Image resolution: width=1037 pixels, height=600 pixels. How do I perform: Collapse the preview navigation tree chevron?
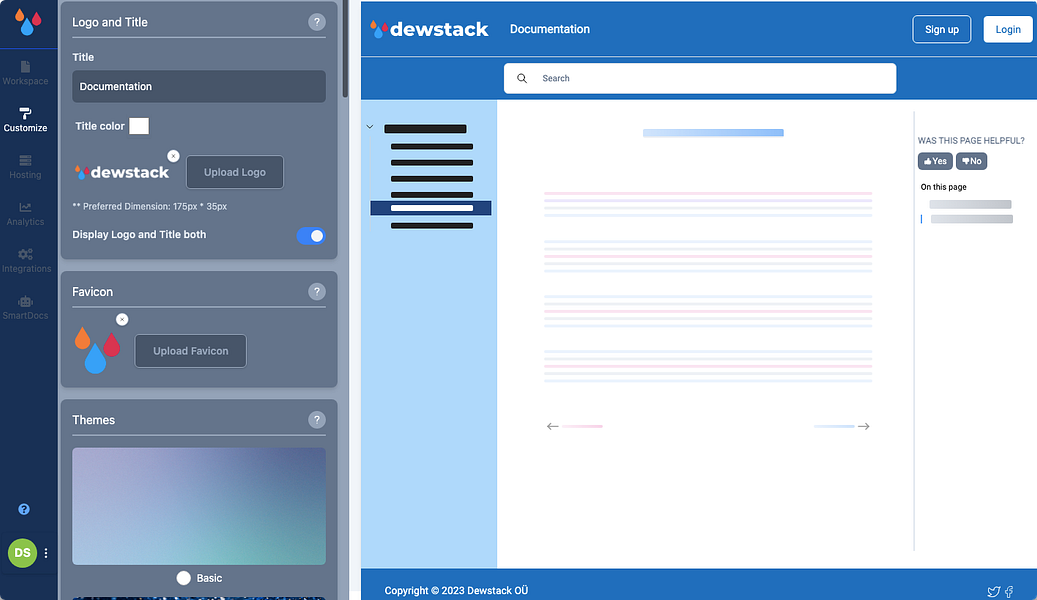(370, 127)
